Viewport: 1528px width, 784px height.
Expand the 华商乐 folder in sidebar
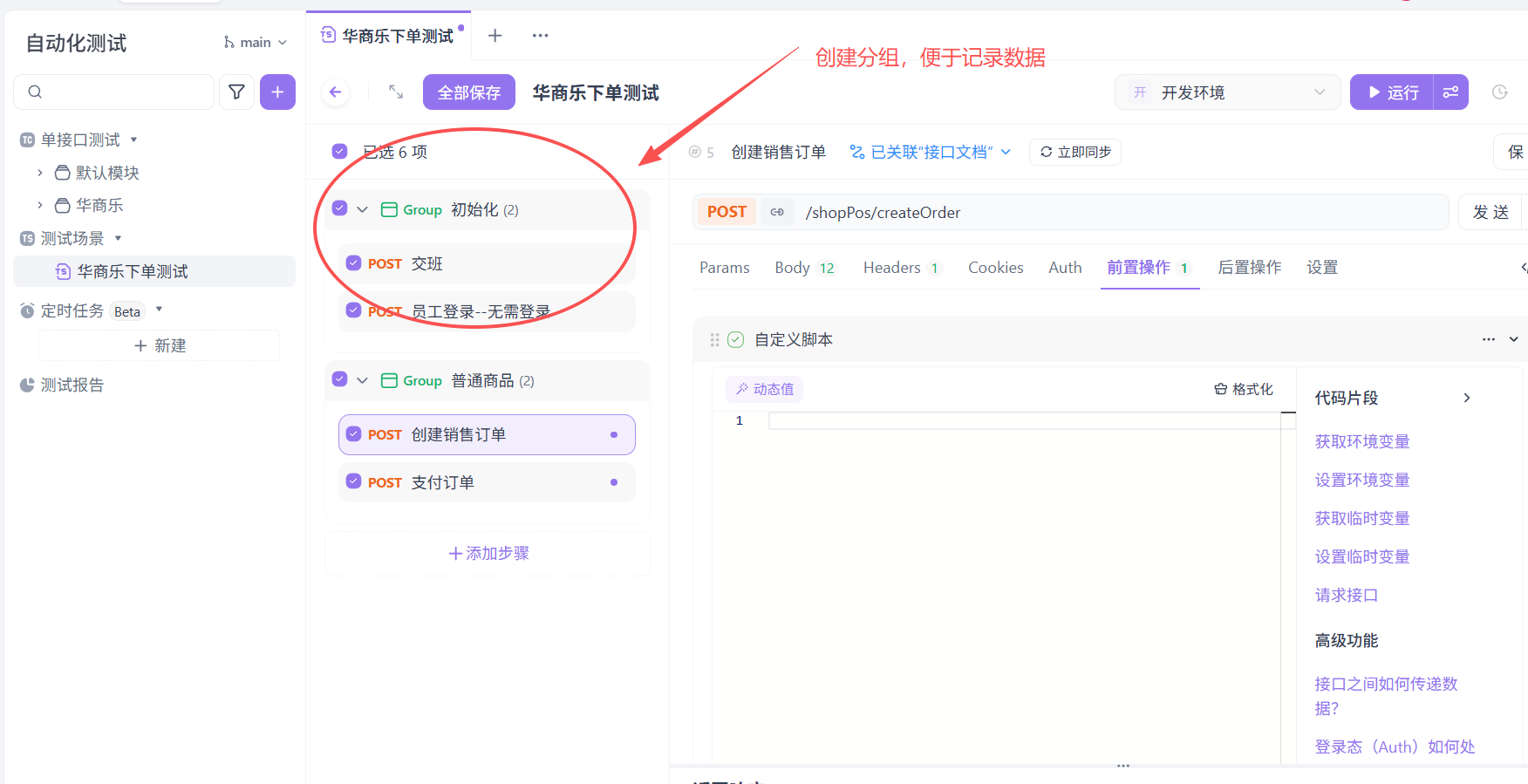coord(40,206)
